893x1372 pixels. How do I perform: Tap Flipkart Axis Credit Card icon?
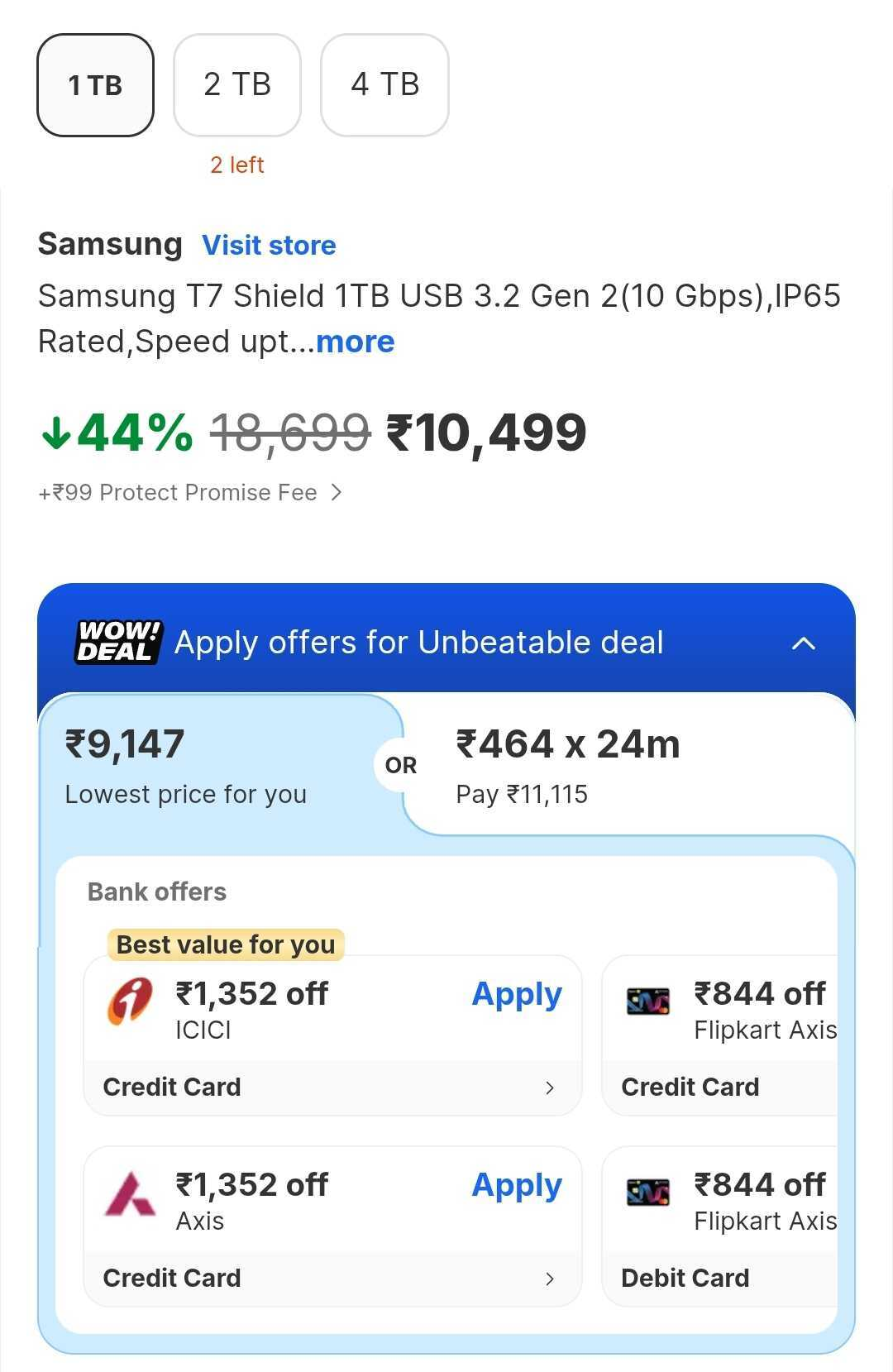point(648,1002)
